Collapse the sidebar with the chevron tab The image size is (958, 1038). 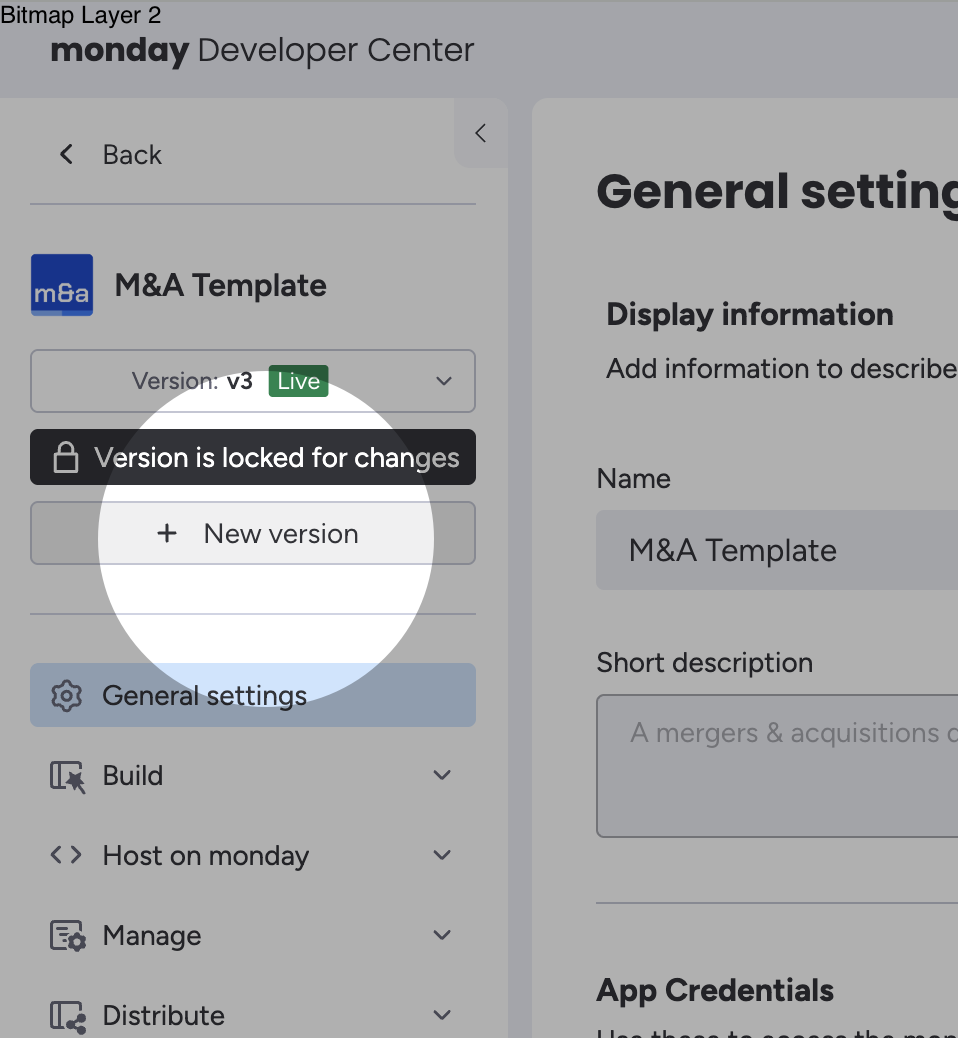[481, 133]
